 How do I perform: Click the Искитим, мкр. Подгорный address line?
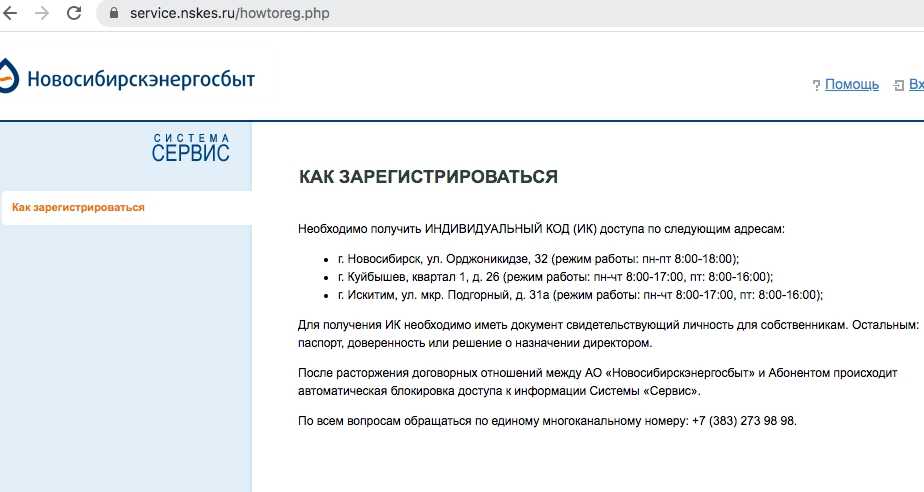580,294
